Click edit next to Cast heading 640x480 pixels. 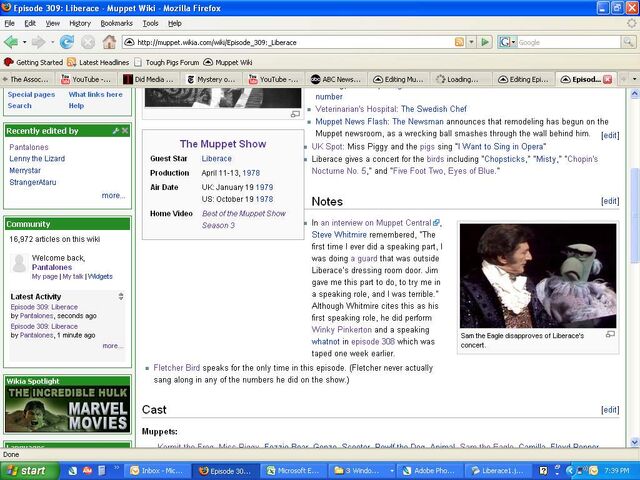click(610, 410)
